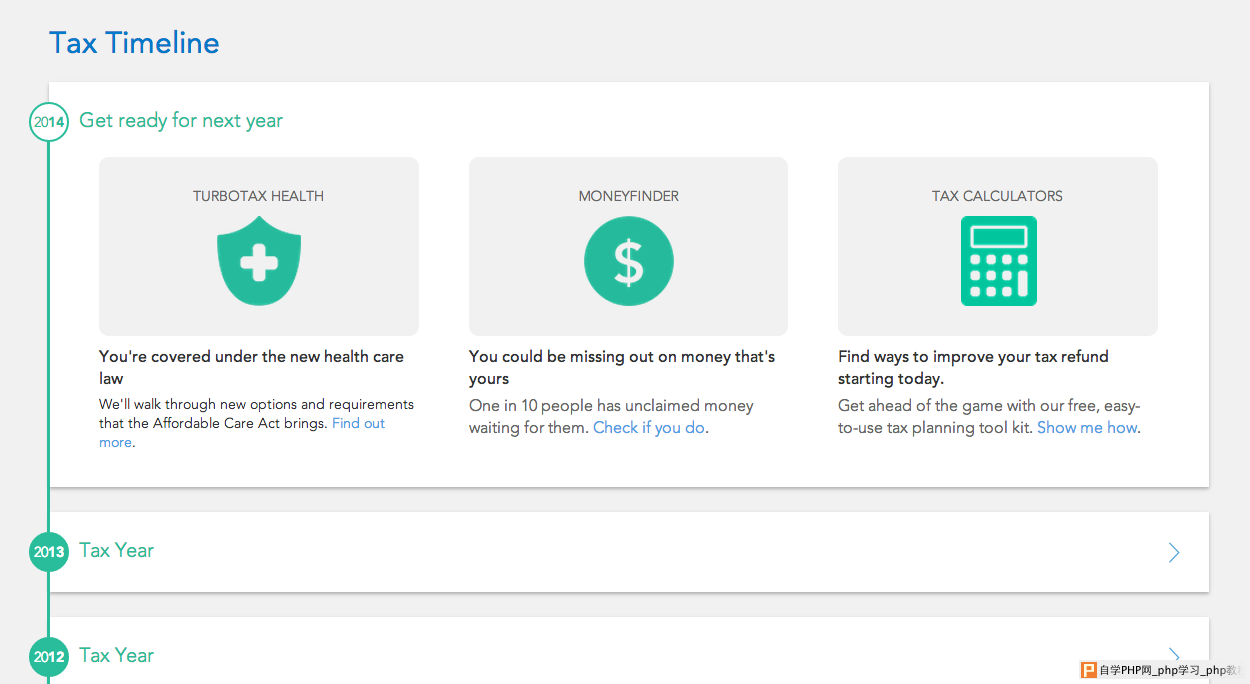Expand the 2013 Tax Year chevron
Screen dimensions: 1250x684
[1174, 552]
